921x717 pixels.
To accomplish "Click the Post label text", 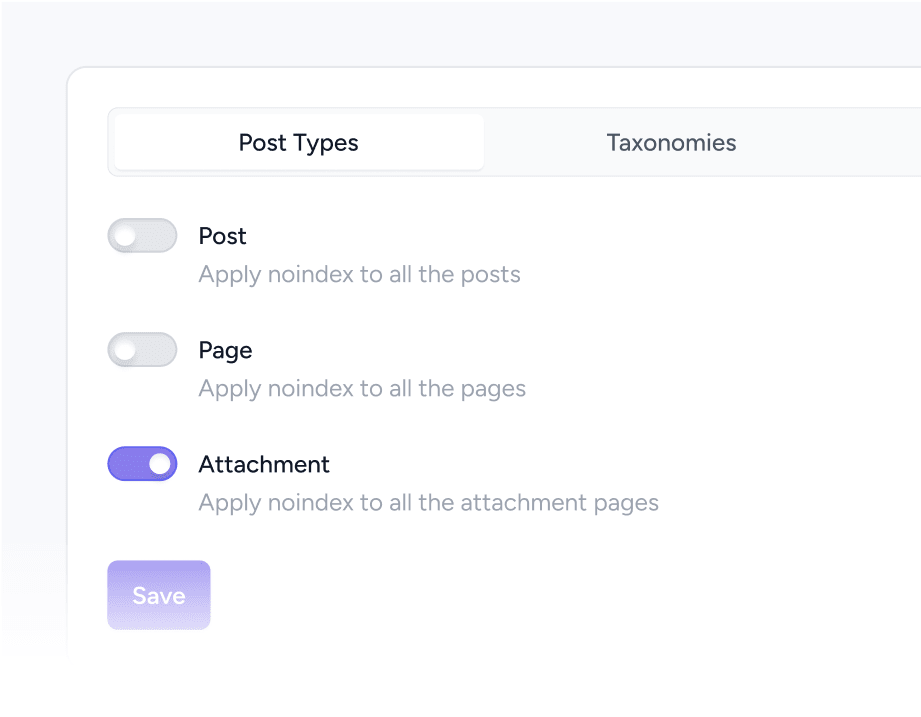I will point(222,235).
